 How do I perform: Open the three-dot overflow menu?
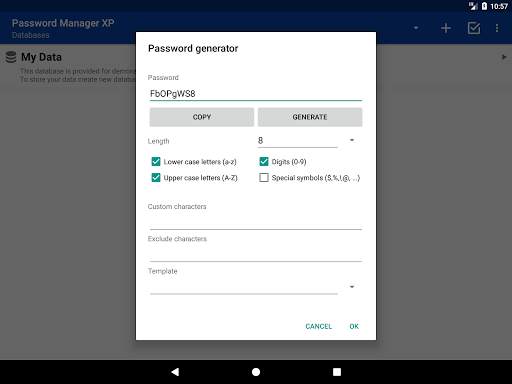(497, 28)
